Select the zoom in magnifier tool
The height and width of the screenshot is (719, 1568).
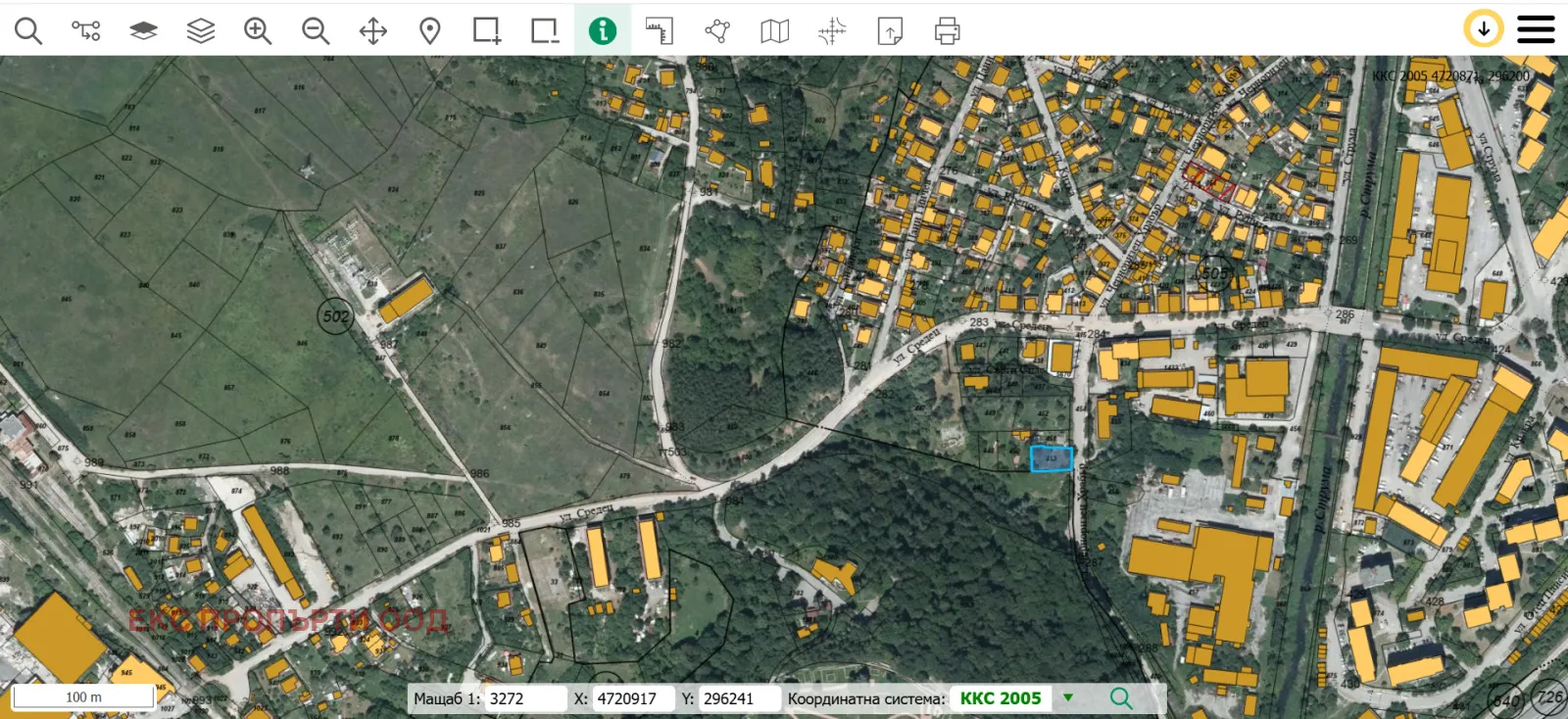click(x=258, y=31)
